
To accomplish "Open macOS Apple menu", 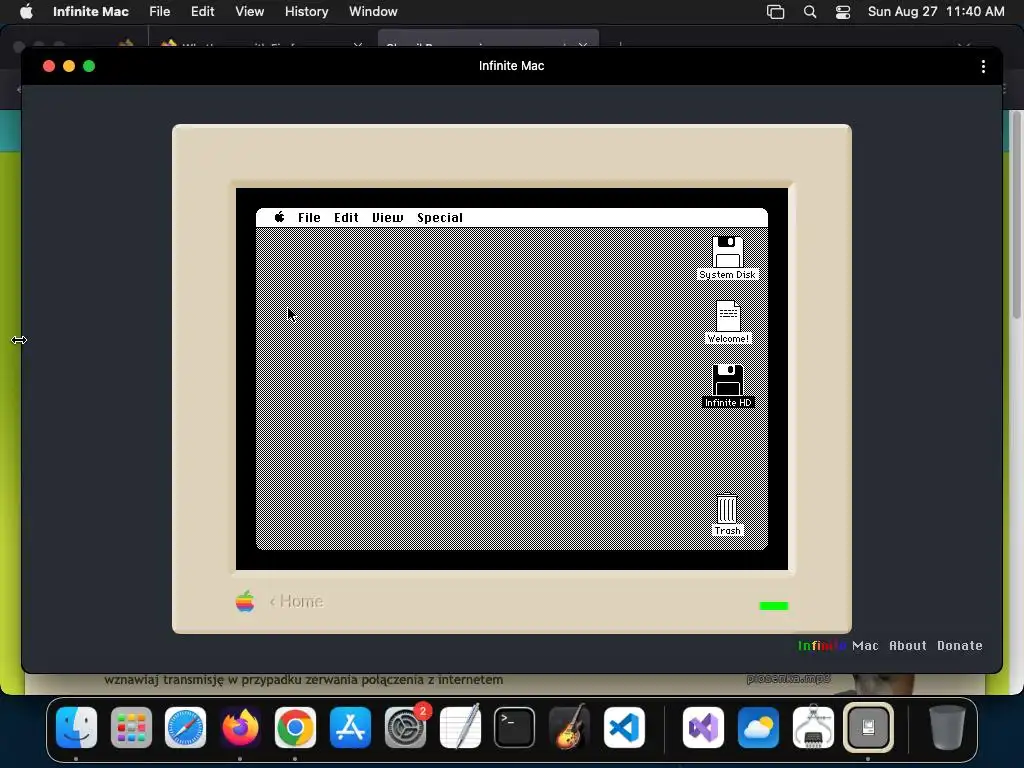I will click(x=26, y=12).
